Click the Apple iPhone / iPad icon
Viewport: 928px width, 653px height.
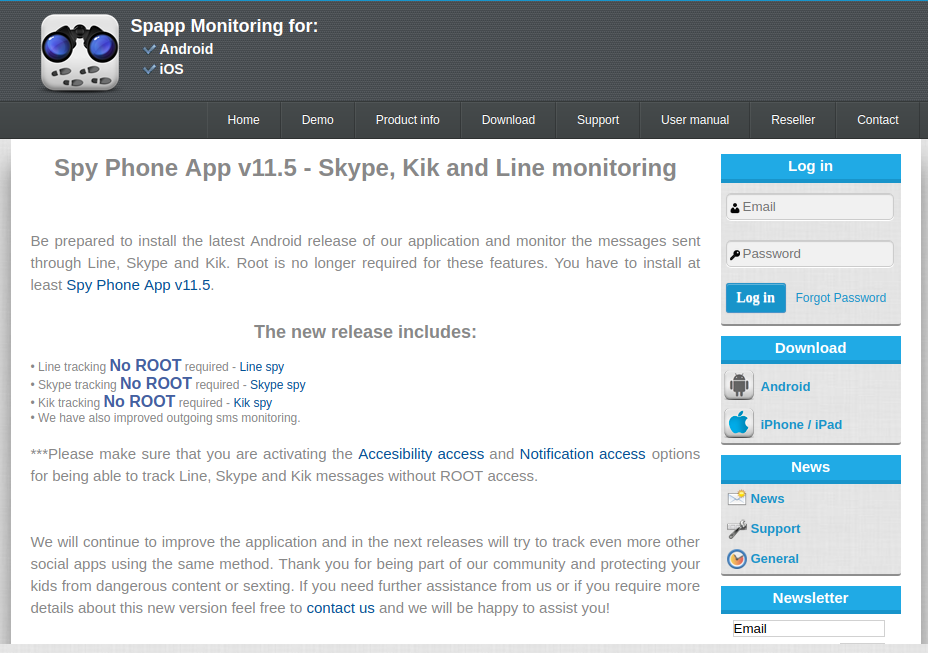pyautogui.click(x=739, y=424)
